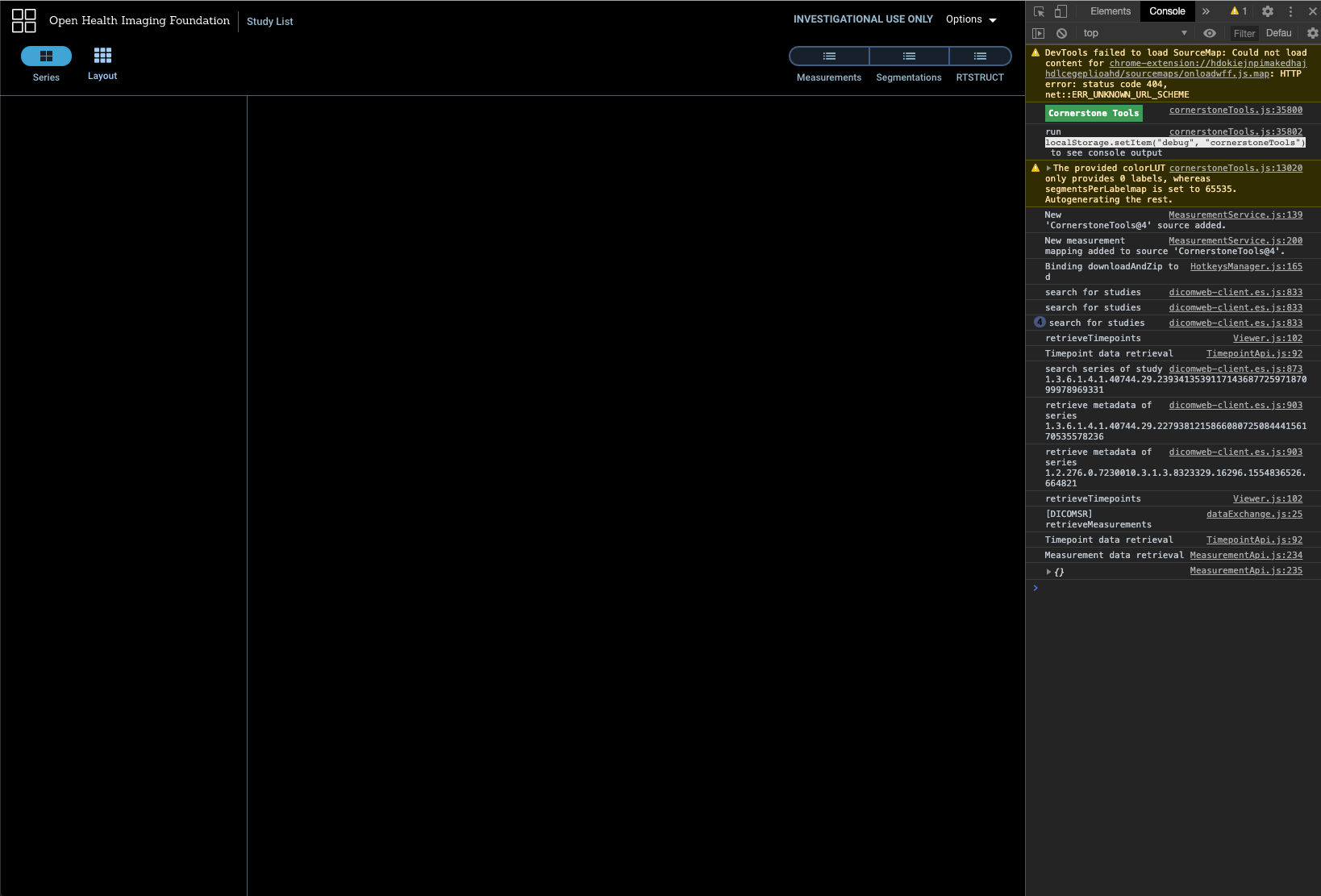Click the Cornerstone Tools green badge

tap(1094, 114)
